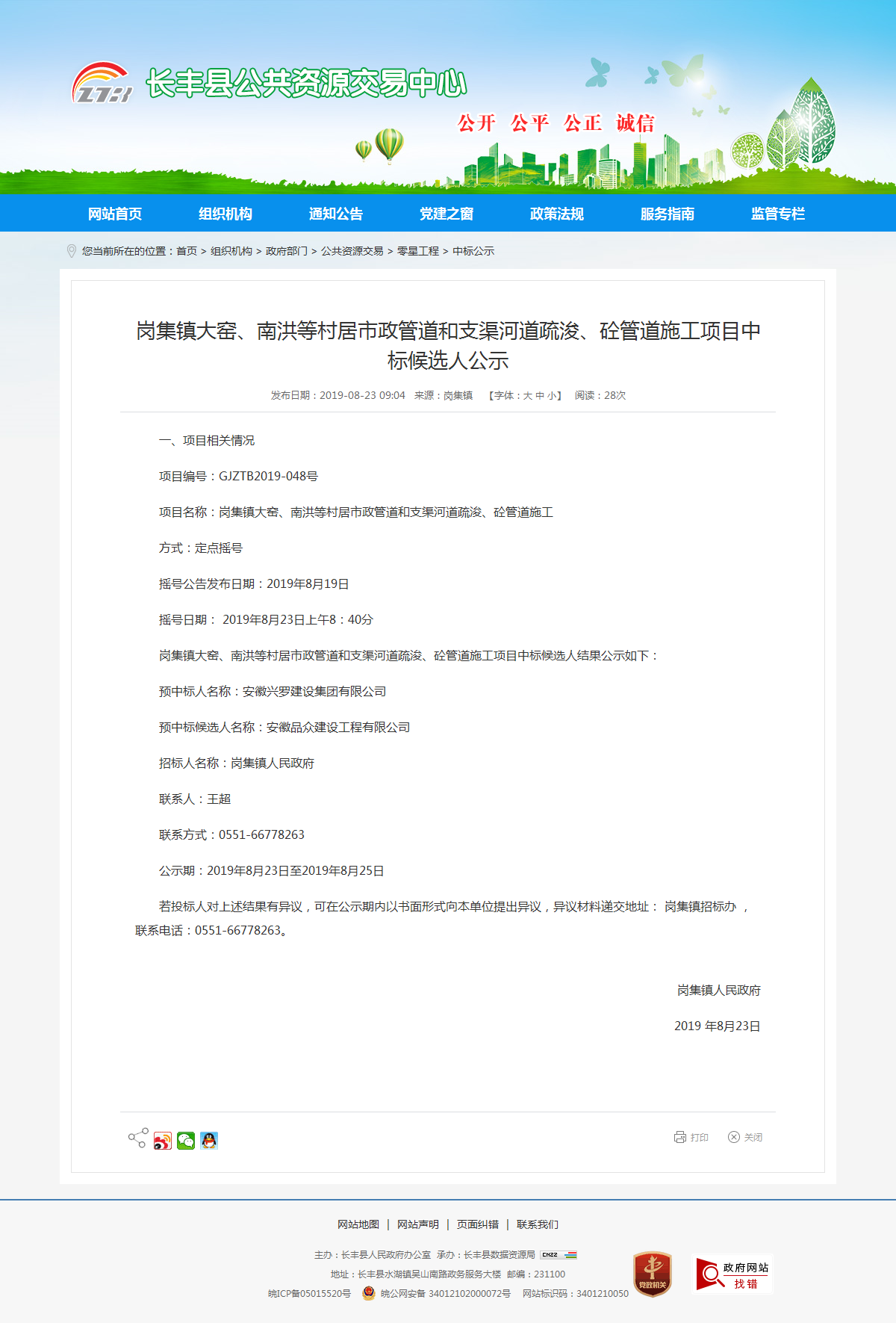Set font size to 中
The width and height of the screenshot is (896, 1323).
(x=540, y=396)
